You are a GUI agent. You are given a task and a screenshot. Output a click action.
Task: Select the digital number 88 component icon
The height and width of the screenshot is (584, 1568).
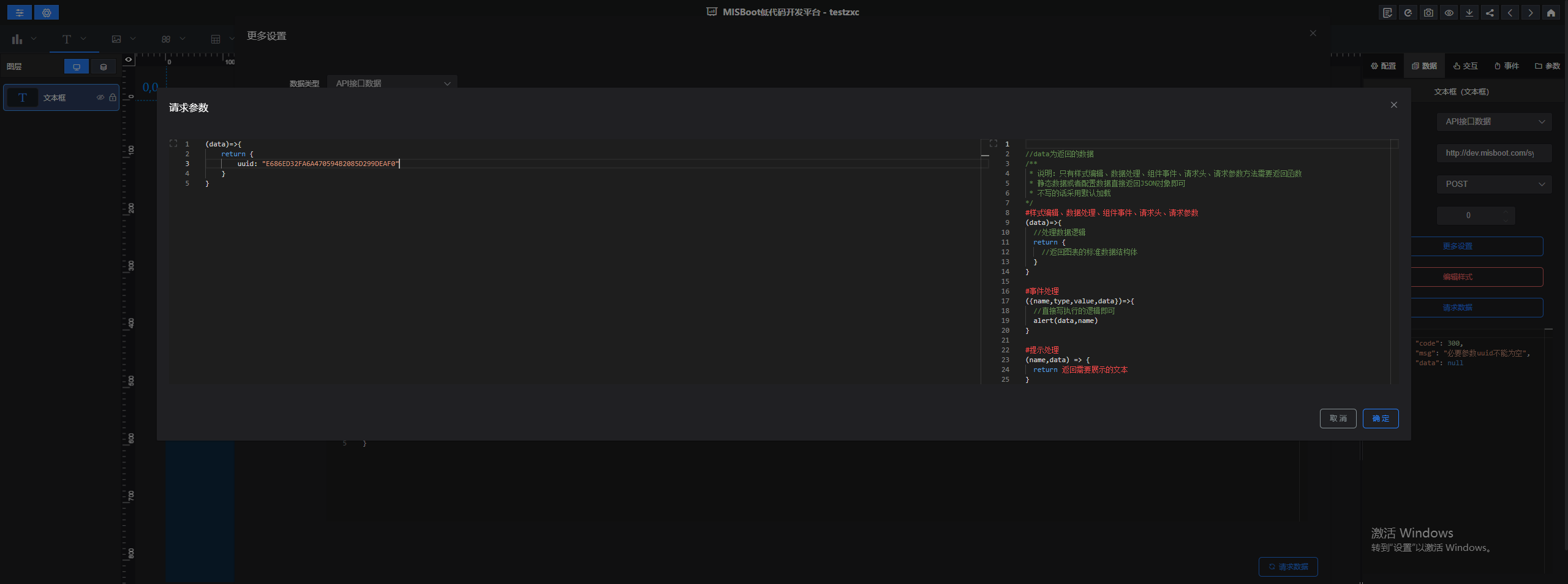(166, 39)
